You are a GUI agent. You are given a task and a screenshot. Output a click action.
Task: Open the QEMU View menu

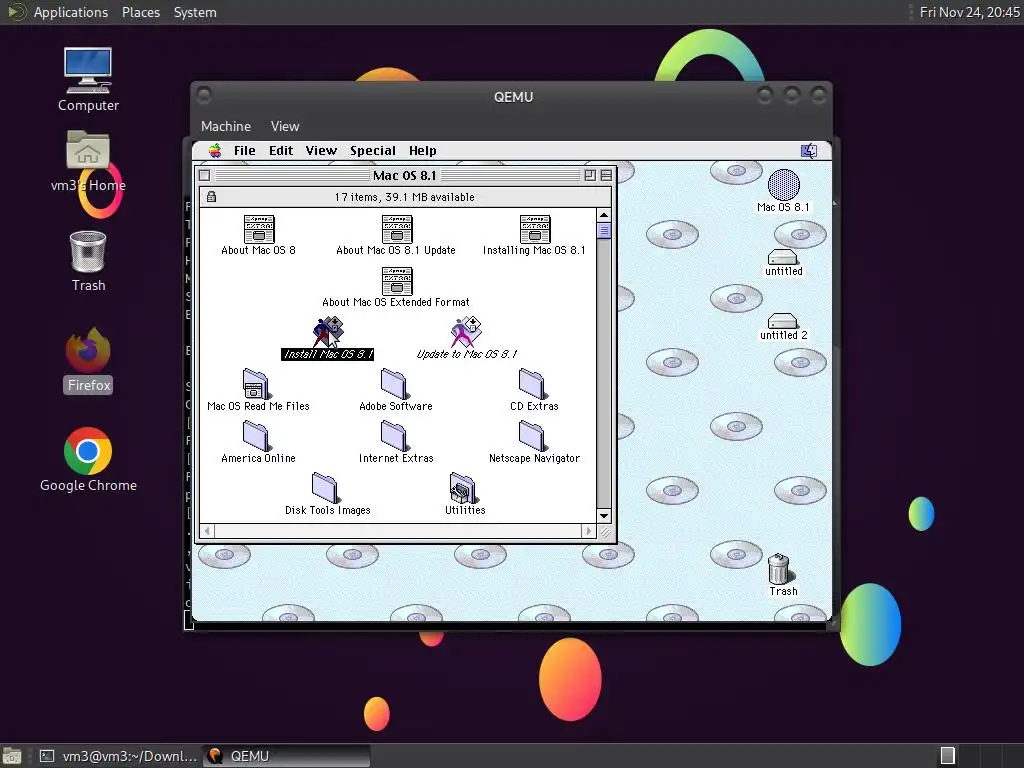coord(285,127)
